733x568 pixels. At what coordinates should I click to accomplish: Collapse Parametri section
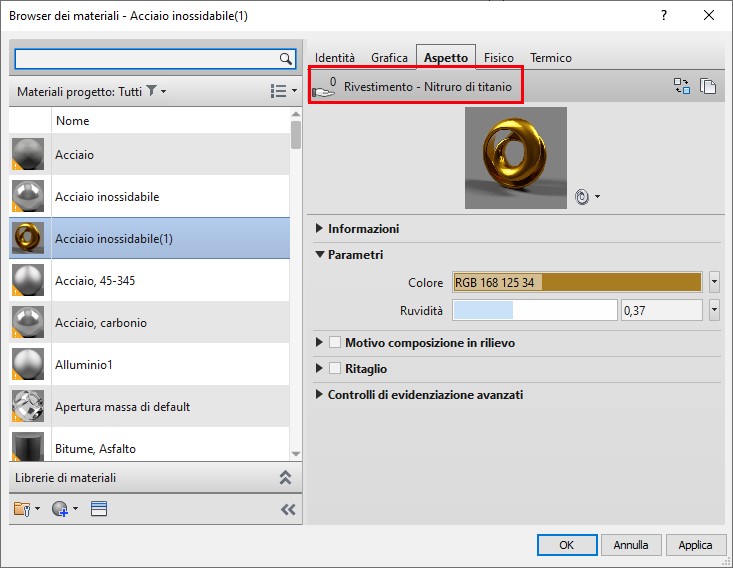pyautogui.click(x=320, y=254)
